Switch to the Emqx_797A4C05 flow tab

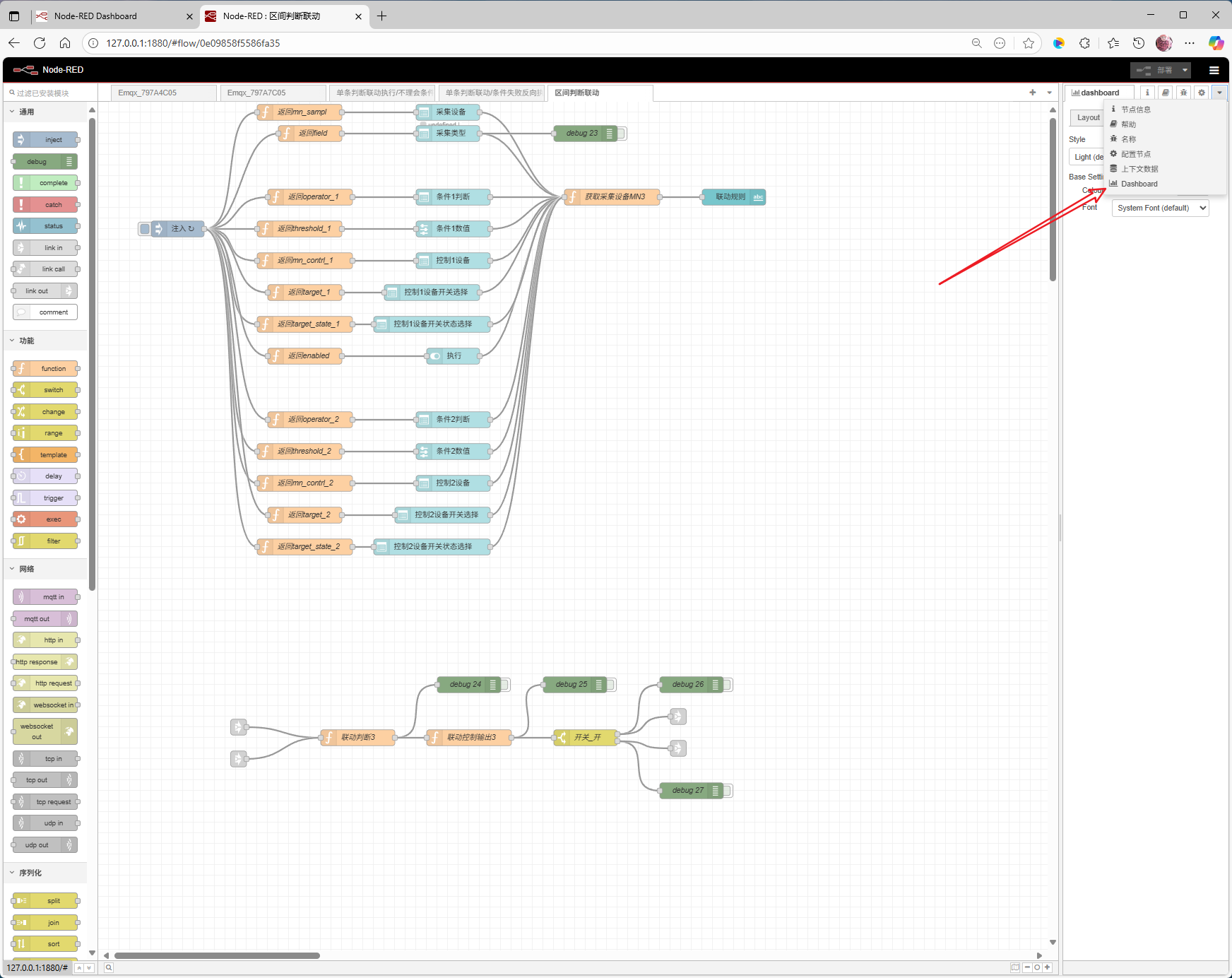[162, 93]
